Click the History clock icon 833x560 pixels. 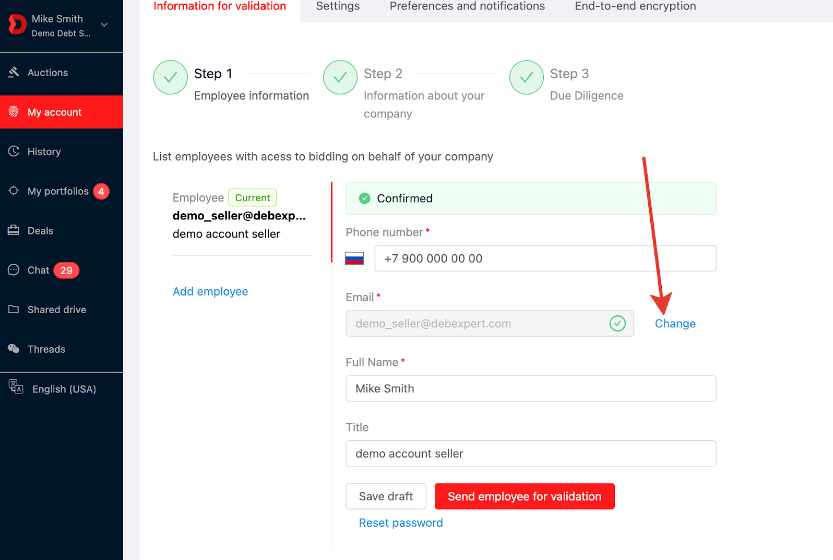[x=14, y=151]
